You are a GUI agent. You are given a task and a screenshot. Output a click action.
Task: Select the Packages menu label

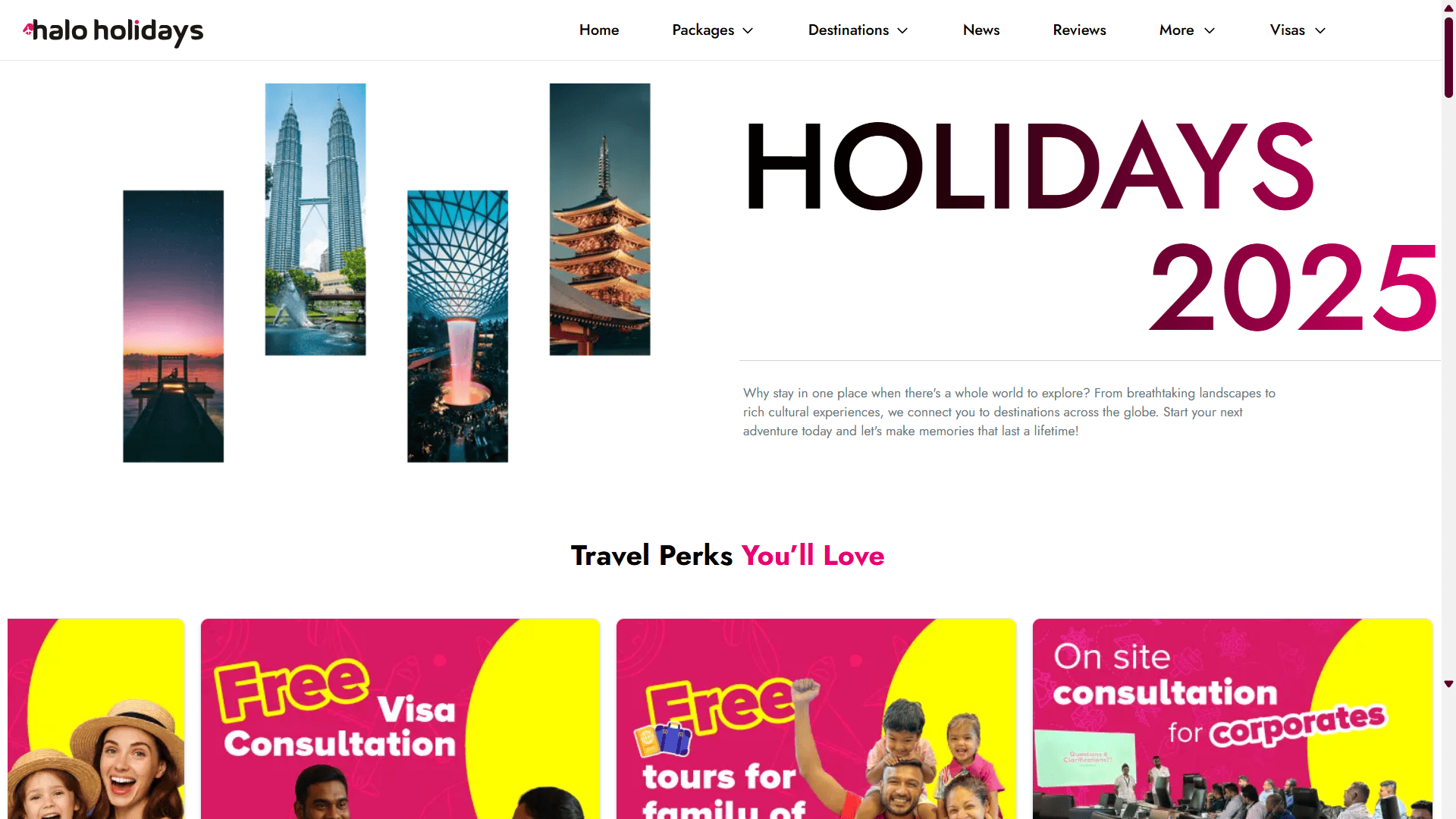[x=703, y=30]
